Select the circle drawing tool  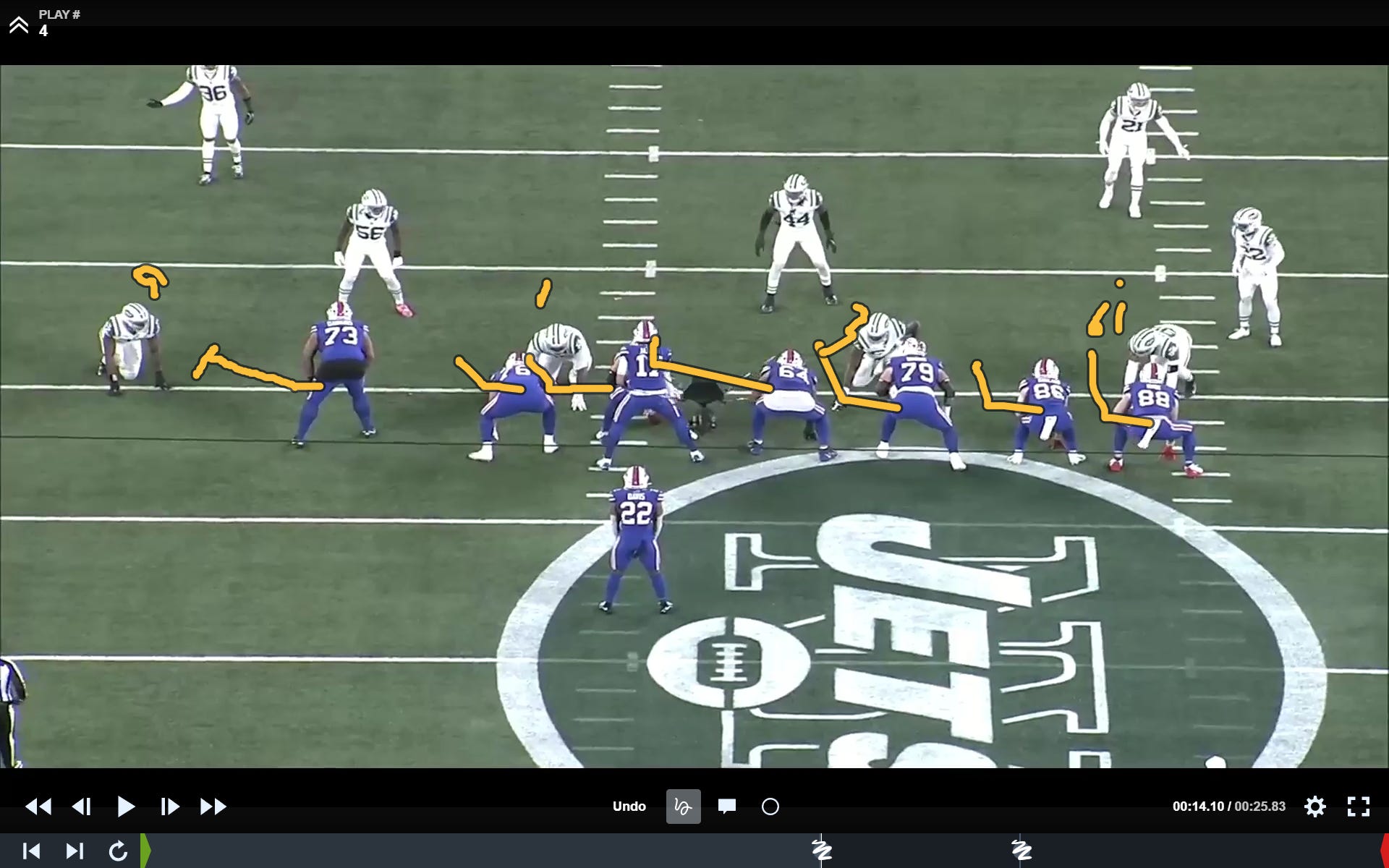tap(770, 807)
